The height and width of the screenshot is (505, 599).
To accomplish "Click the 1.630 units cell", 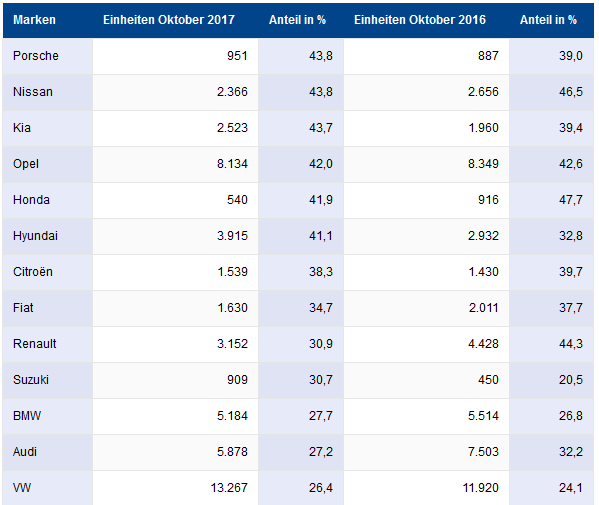I will point(176,308).
